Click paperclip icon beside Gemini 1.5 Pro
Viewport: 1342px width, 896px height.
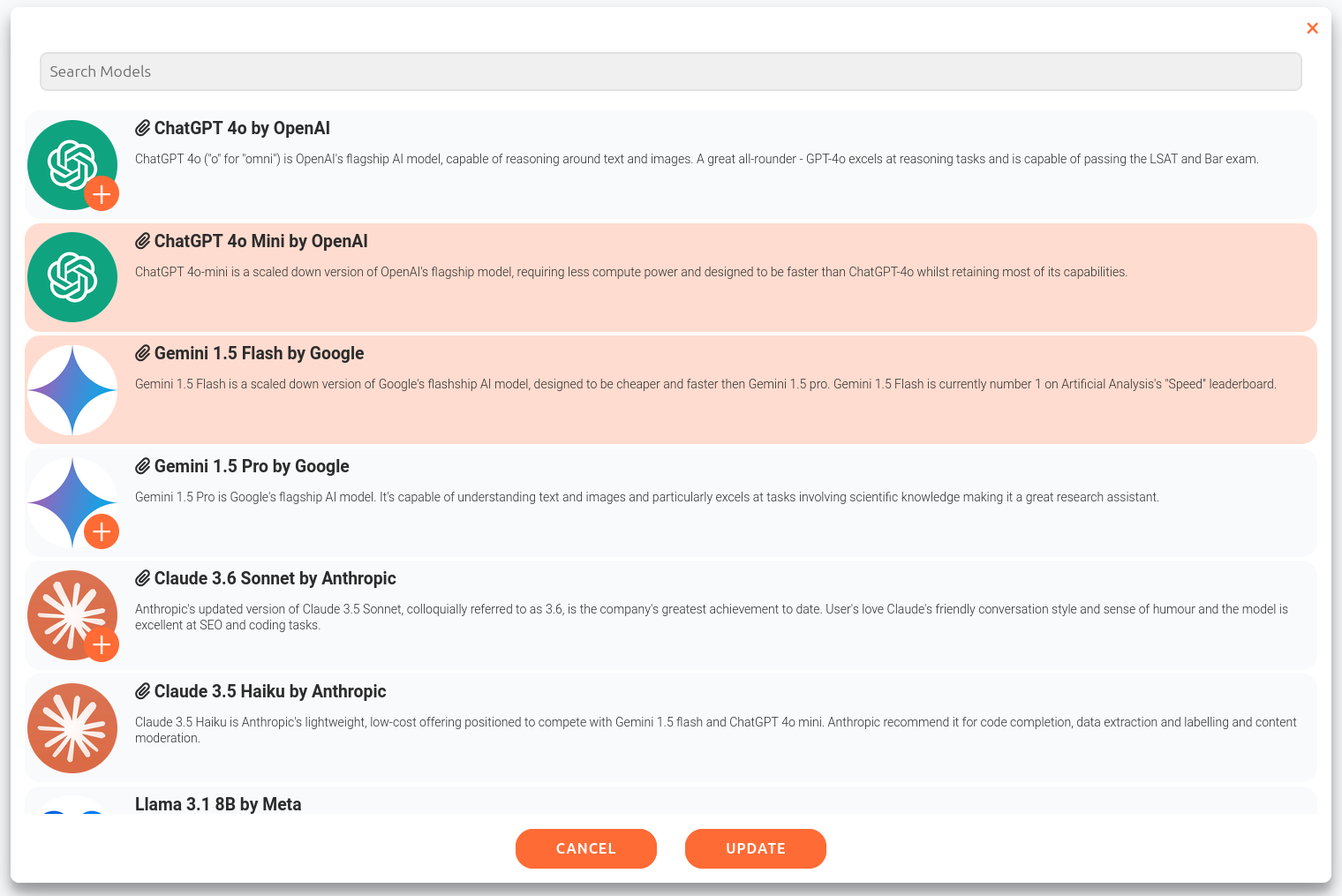143,466
